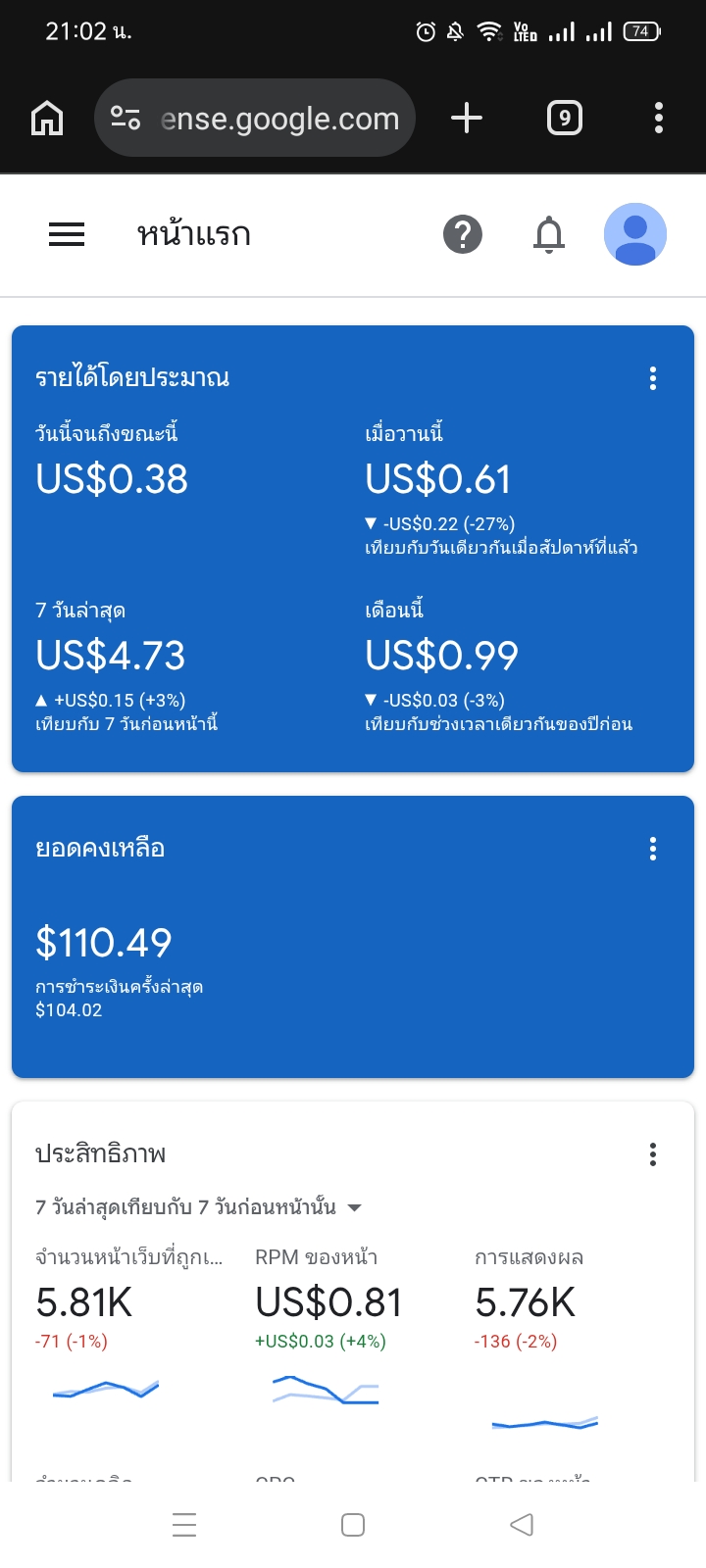Tap the browser home icon
This screenshot has height=1568, width=706.
click(47, 119)
